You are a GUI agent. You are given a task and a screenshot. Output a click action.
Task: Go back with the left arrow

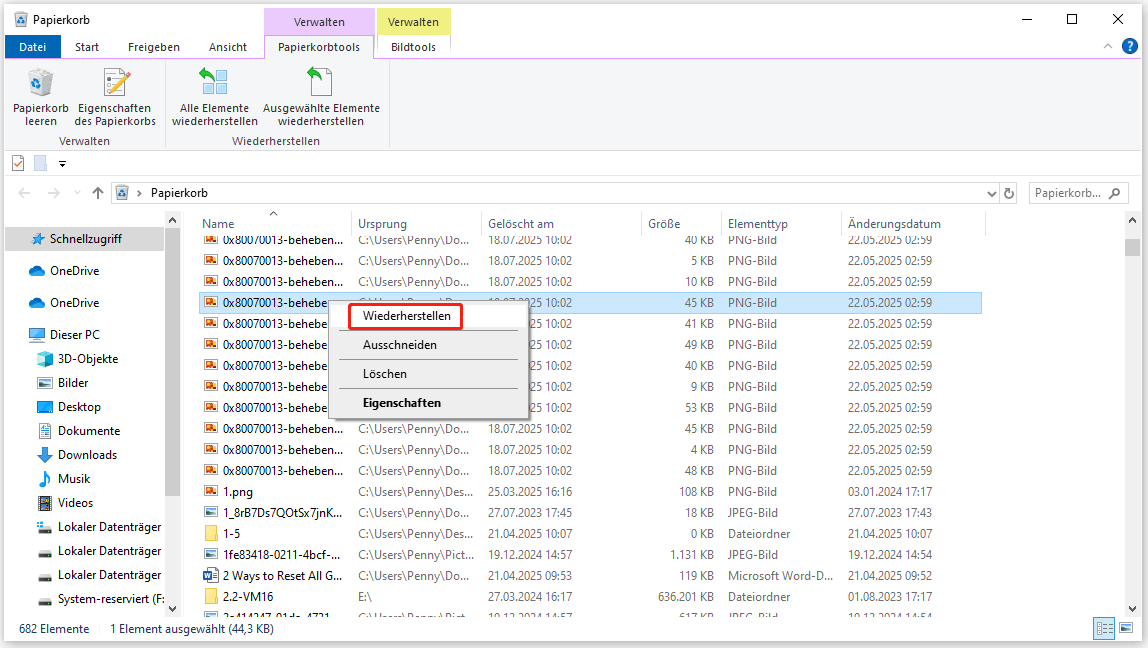24,193
